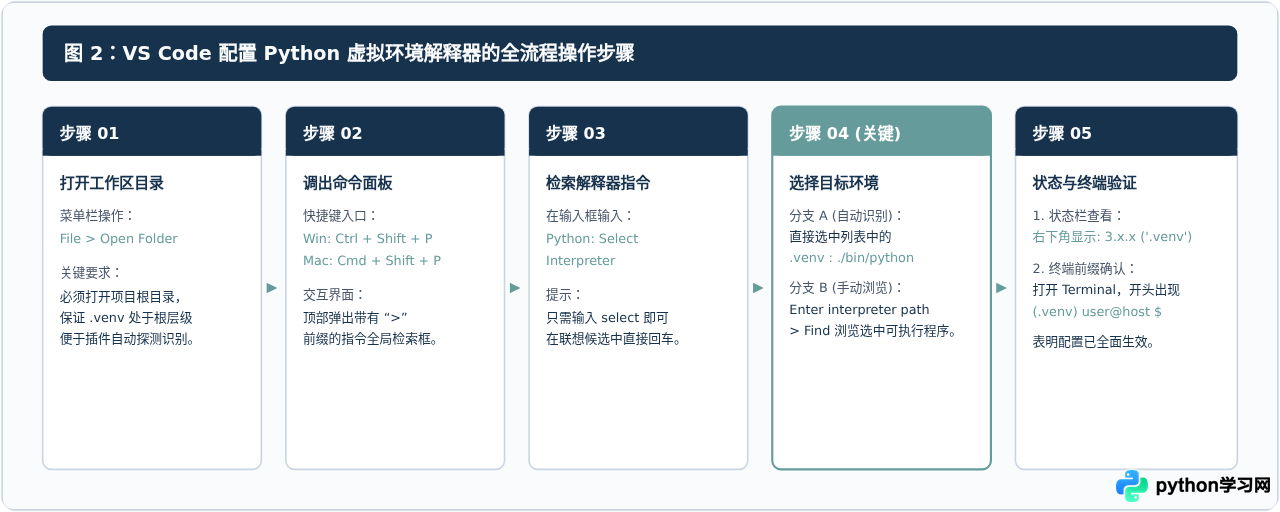
Task: Click the label 交互界面：
Action: pos(333,295)
